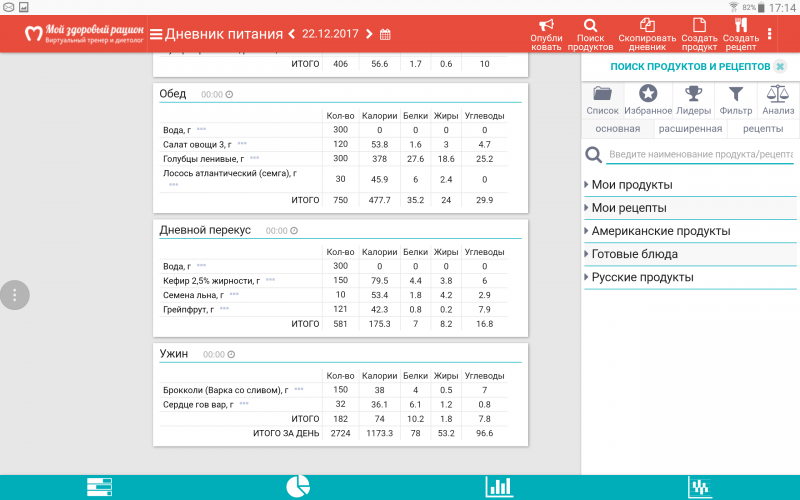
Task: Open the hamburger menu beside Дневник питания
Action: tap(156, 34)
